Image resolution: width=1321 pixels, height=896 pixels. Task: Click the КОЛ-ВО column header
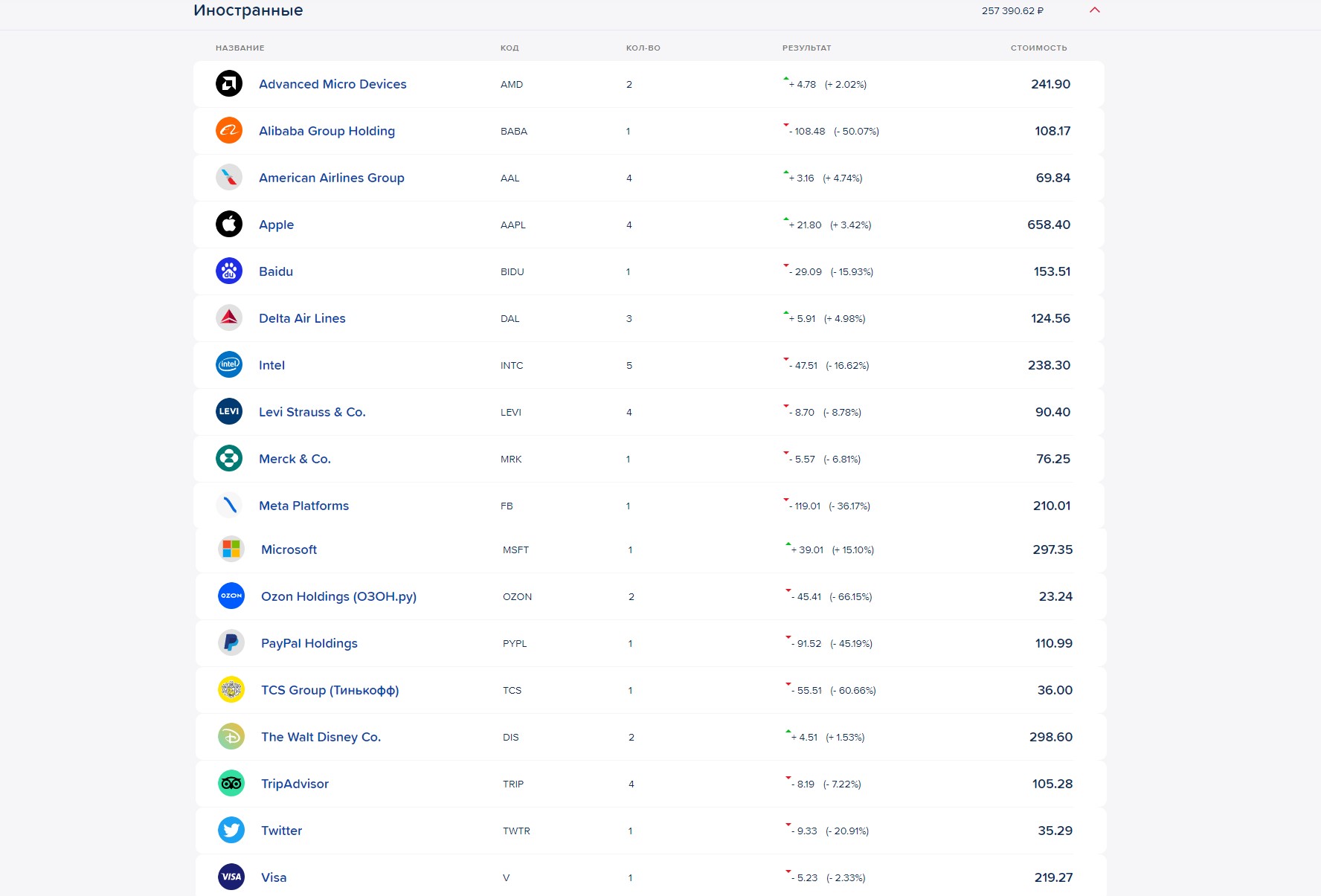coord(643,48)
